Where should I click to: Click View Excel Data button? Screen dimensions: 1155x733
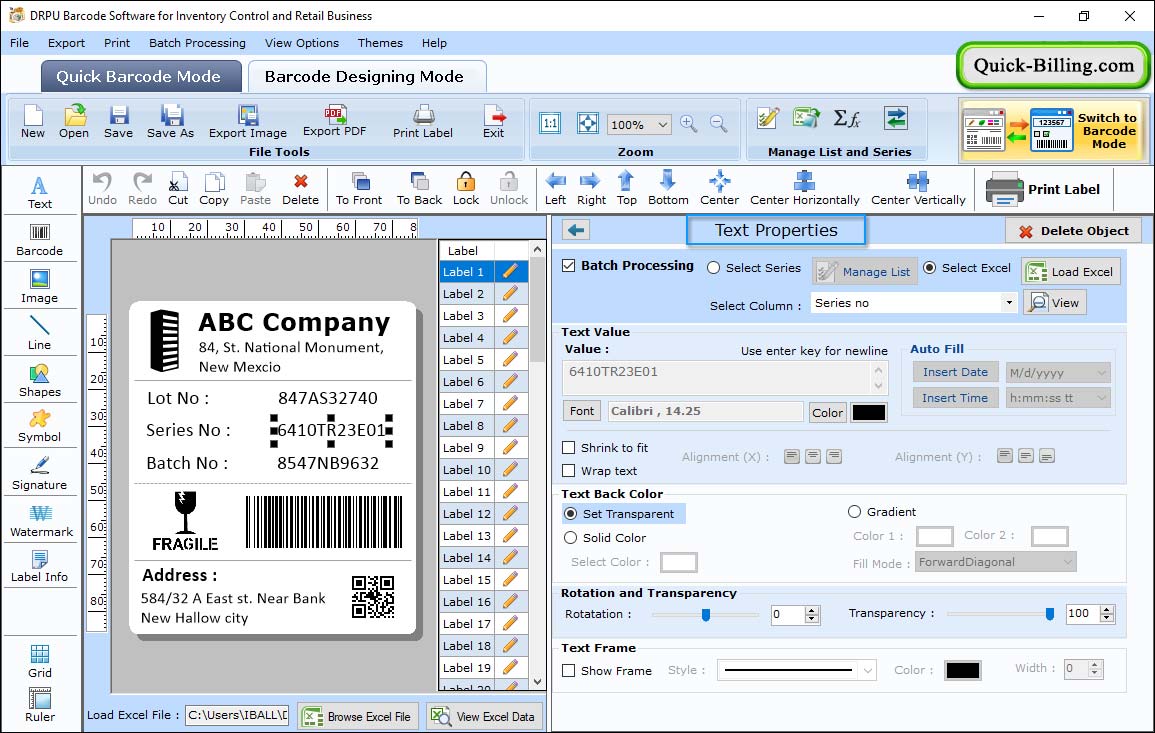(x=485, y=717)
